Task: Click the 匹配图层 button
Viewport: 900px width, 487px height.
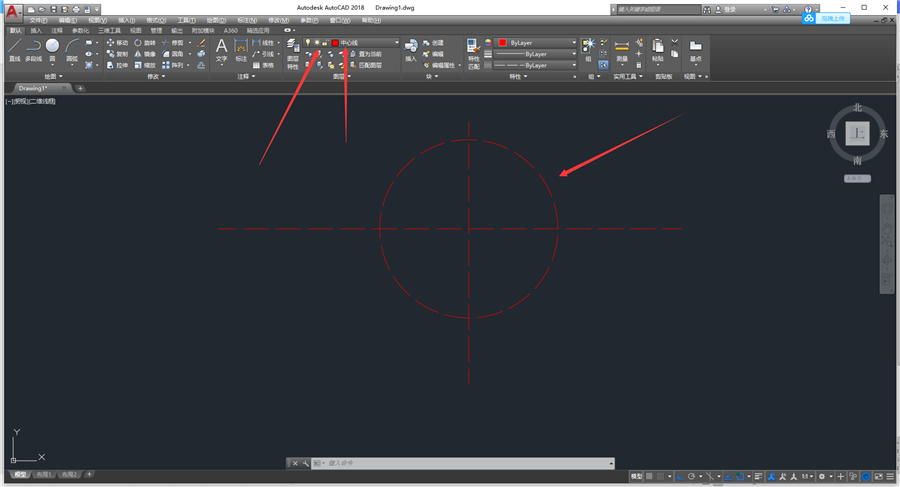Action: [x=365, y=65]
